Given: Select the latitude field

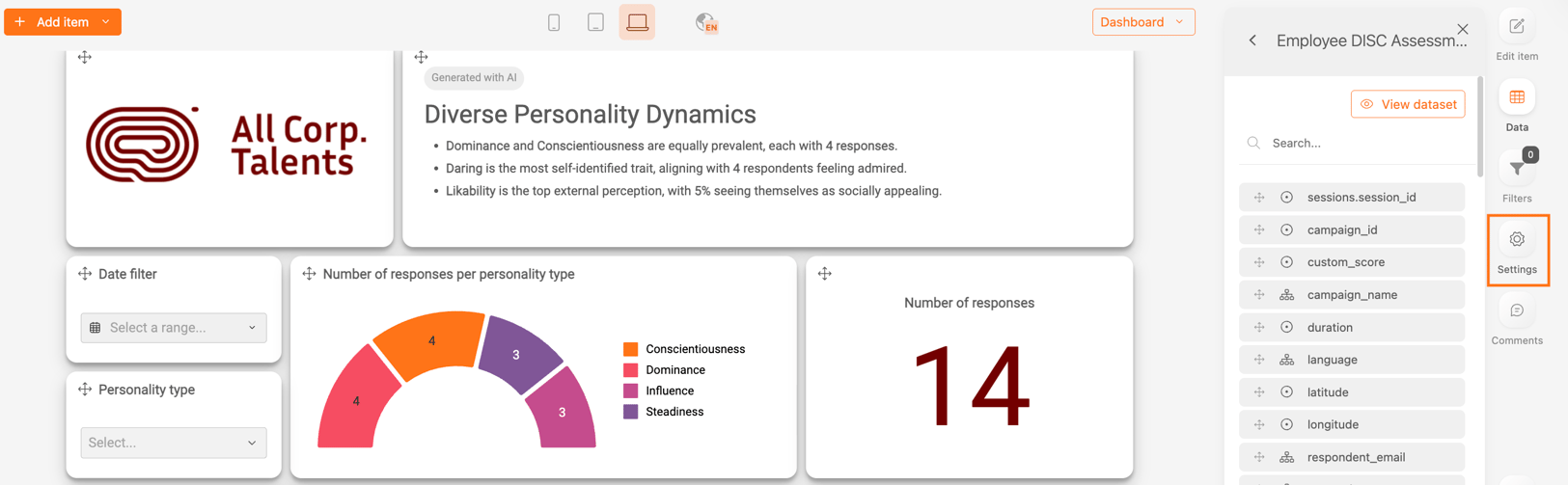Looking at the screenshot, I should (x=1352, y=392).
